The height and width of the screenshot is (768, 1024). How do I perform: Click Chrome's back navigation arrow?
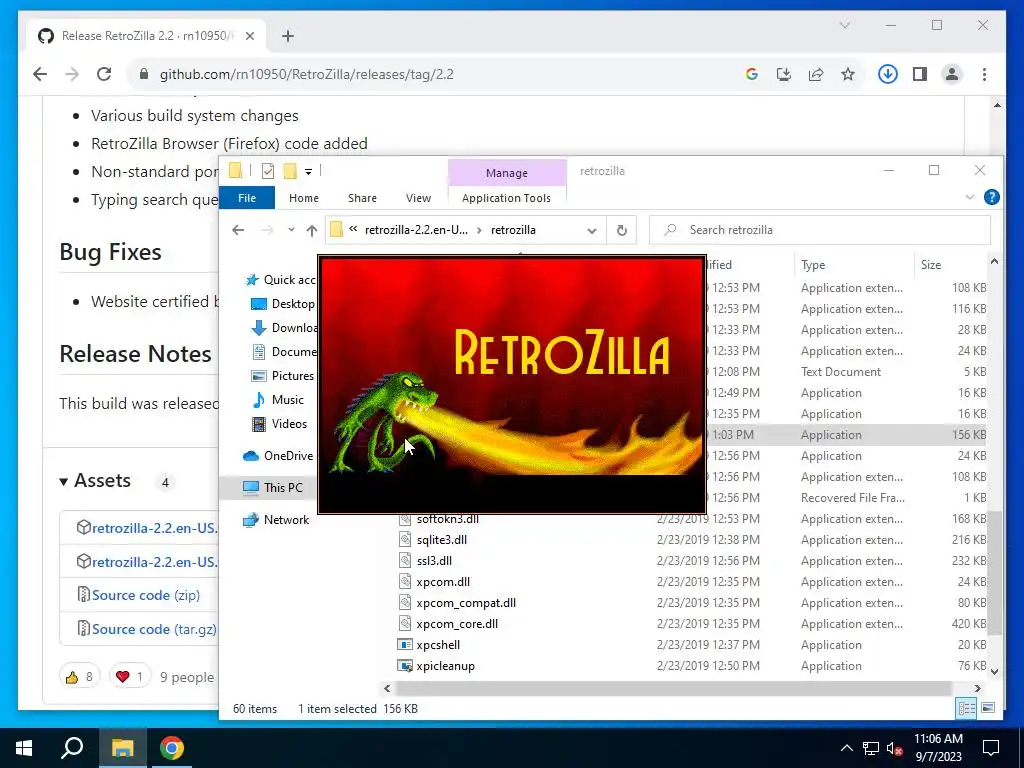point(40,74)
